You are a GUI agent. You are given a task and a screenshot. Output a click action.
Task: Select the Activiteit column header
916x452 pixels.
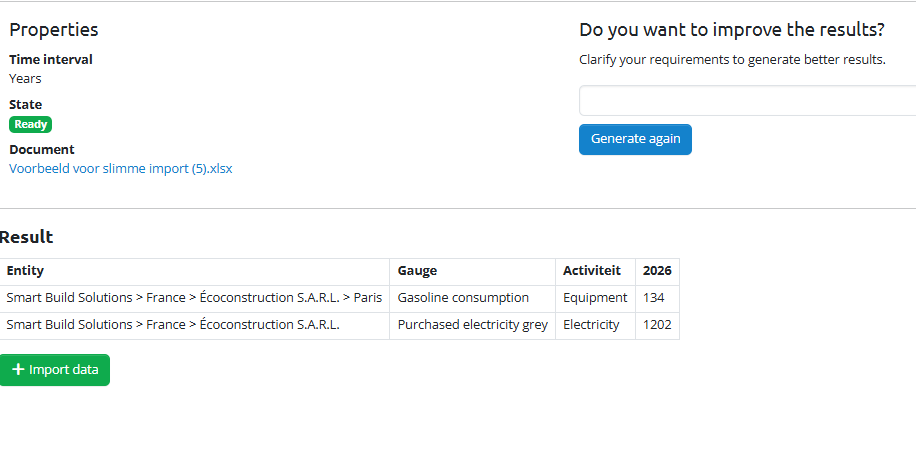[592, 271]
